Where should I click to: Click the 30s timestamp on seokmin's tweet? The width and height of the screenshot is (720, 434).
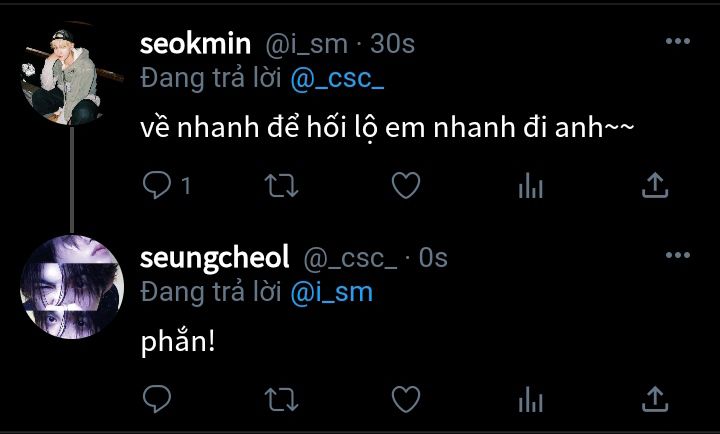coord(392,44)
